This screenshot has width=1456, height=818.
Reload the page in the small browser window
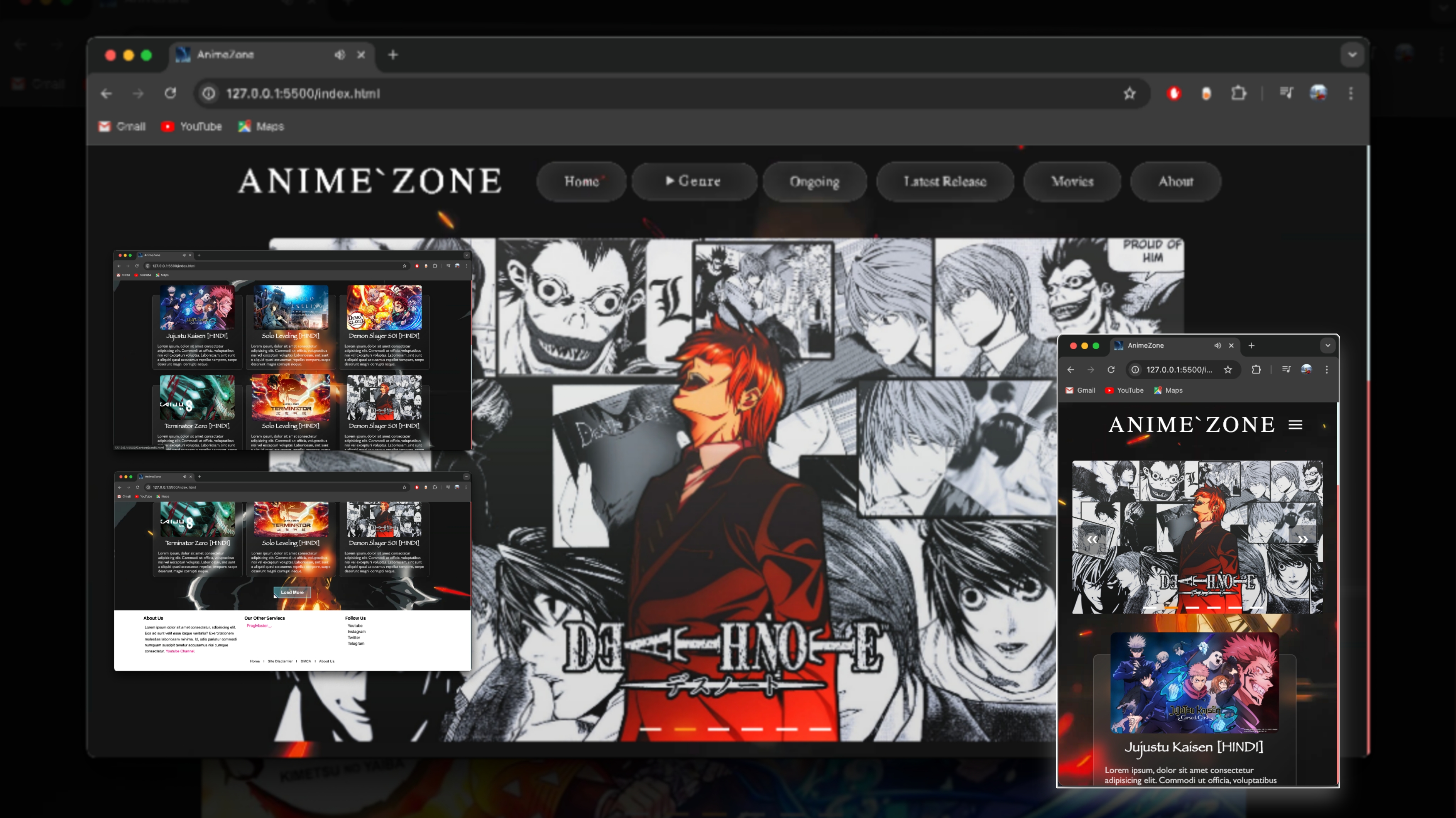pyautogui.click(x=1111, y=370)
